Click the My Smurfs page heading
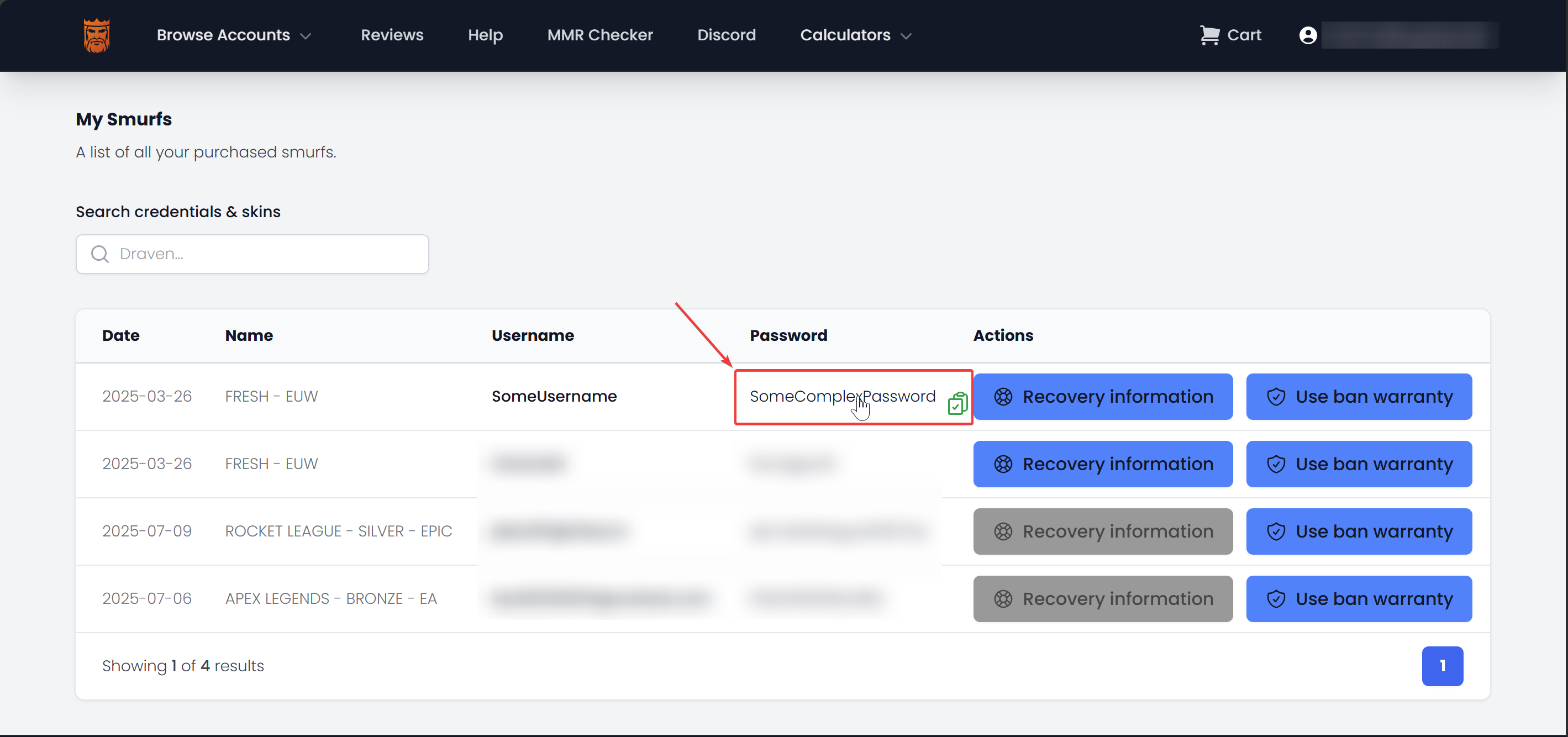Image resolution: width=1568 pixels, height=737 pixels. [x=124, y=119]
